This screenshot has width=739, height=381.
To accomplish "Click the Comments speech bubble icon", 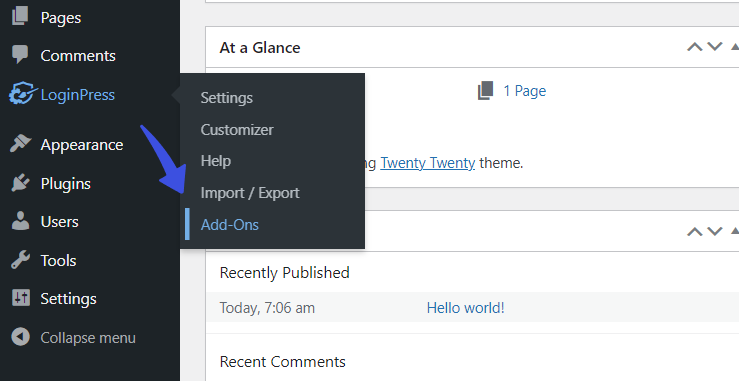I will (x=20, y=55).
